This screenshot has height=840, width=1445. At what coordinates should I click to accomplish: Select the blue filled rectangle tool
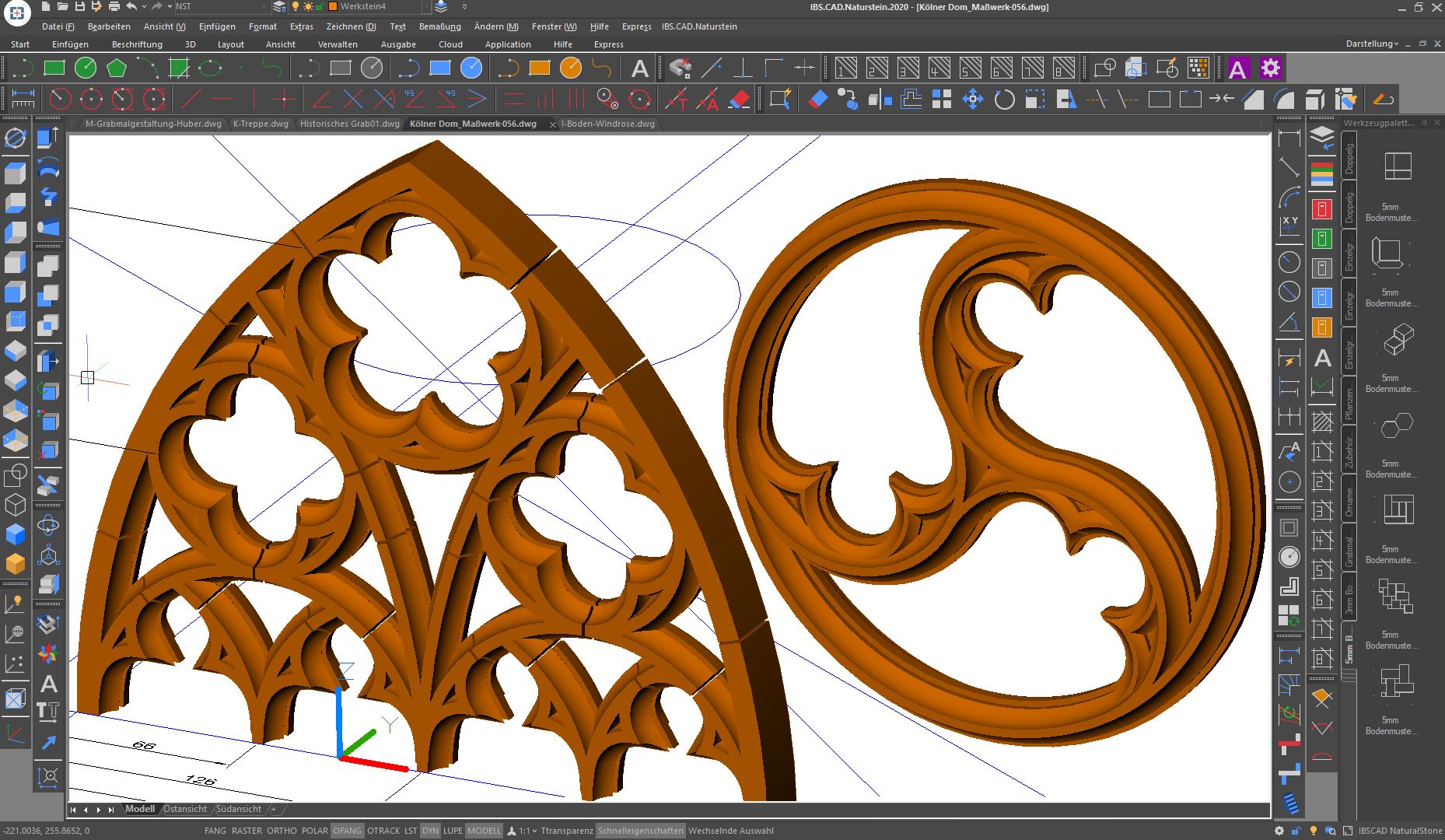440,68
